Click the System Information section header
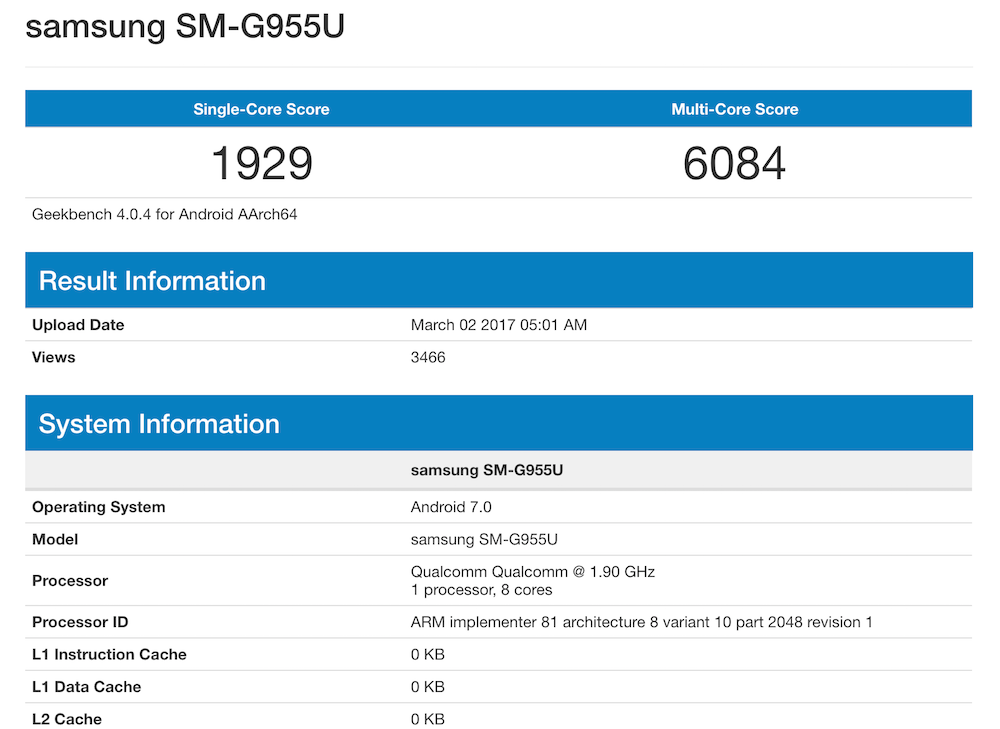The image size is (1000, 729). click(159, 423)
